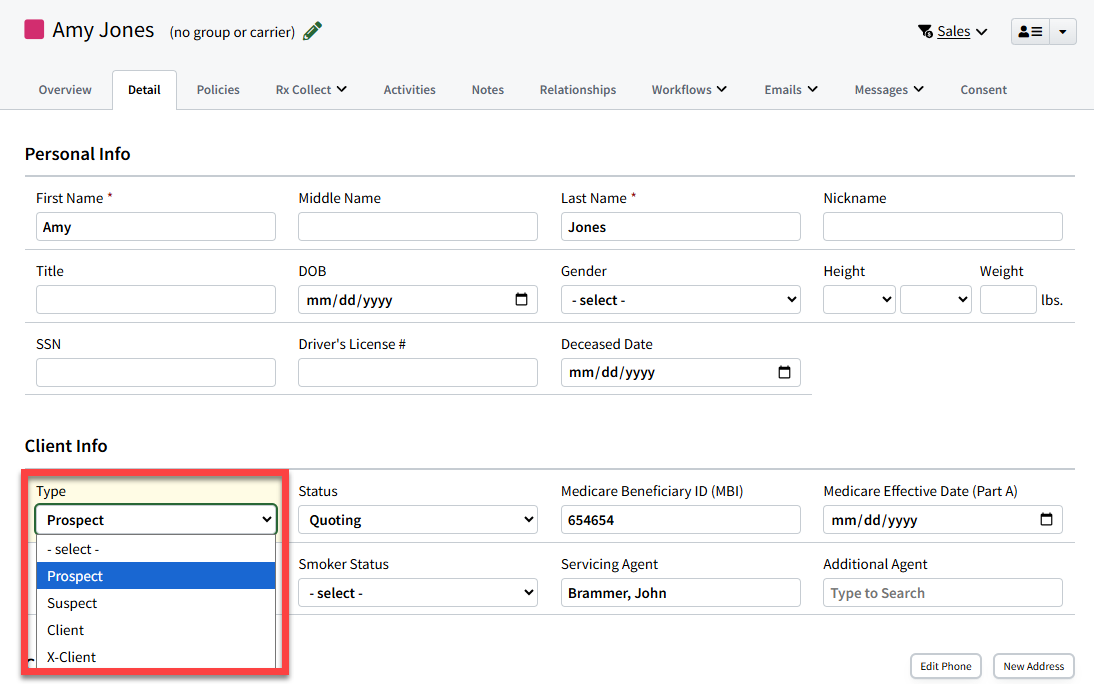Choose Suspect in the Type list

[x=156, y=603]
